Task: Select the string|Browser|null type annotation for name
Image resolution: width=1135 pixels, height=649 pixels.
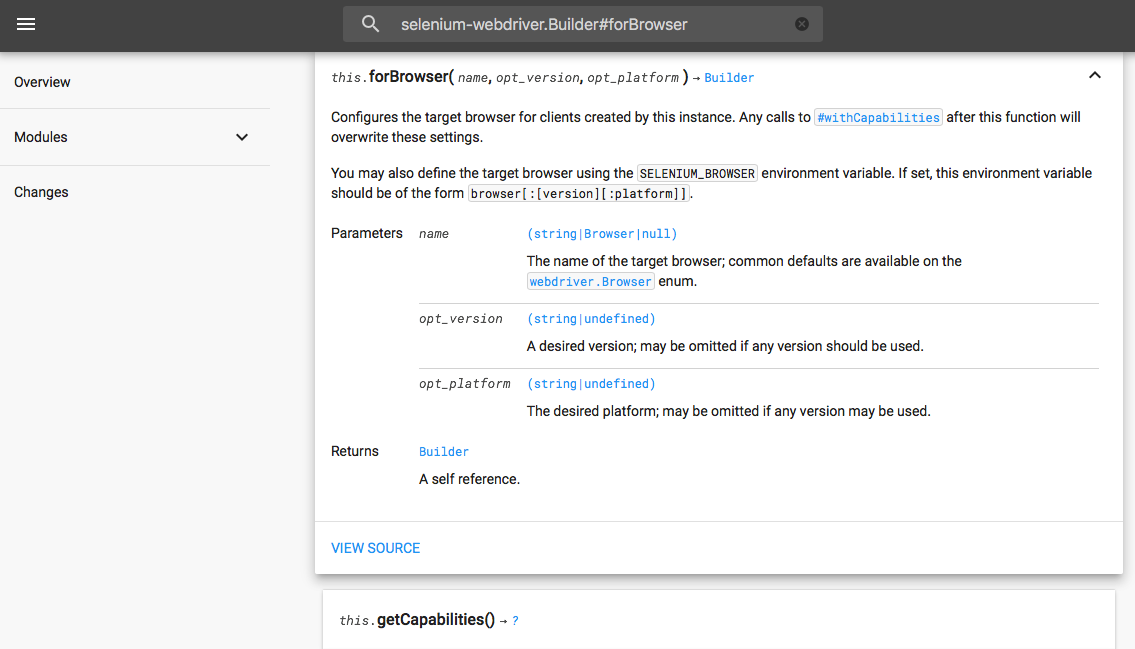Action: tap(601, 233)
